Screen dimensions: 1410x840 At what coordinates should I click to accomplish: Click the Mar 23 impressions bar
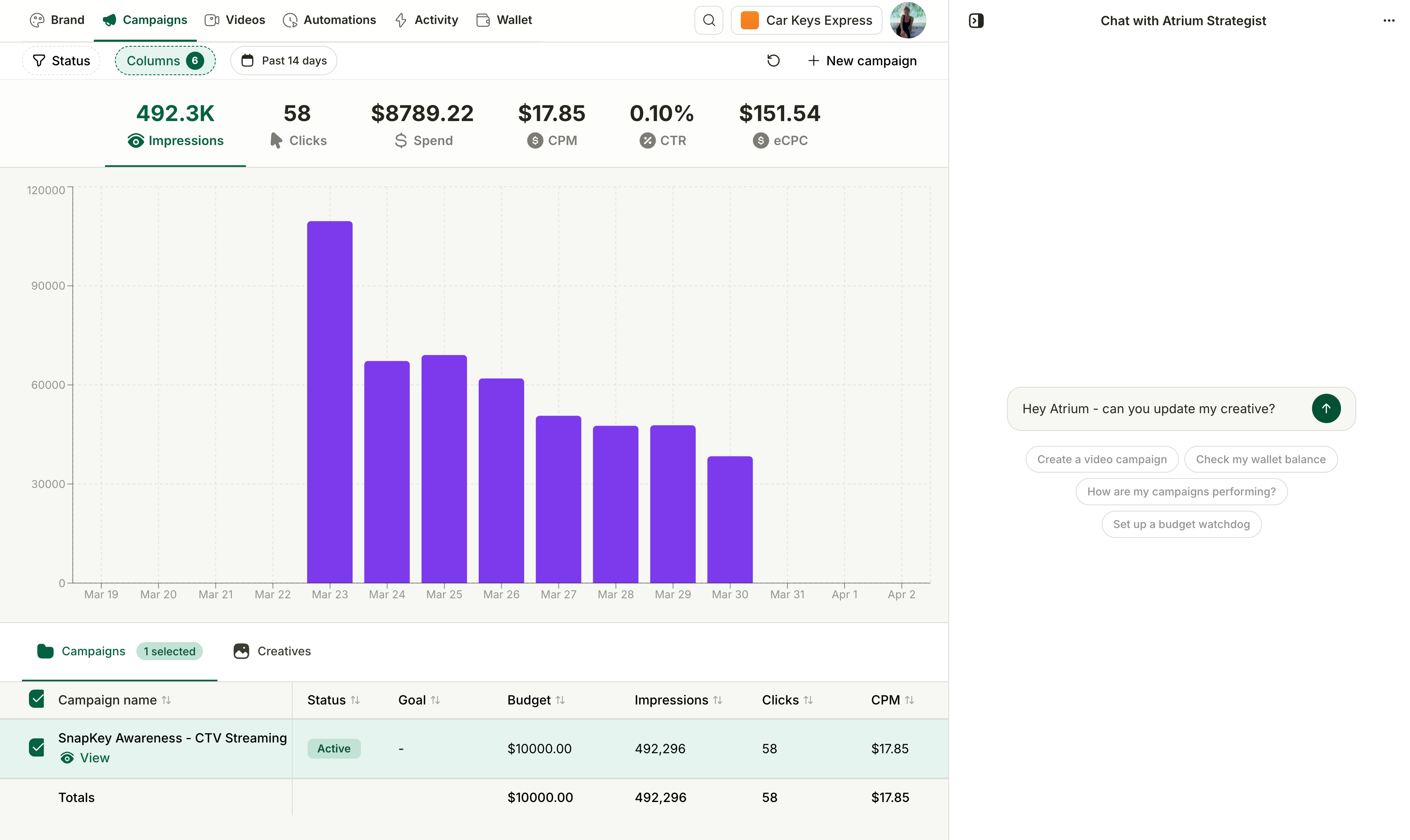pyautogui.click(x=329, y=402)
